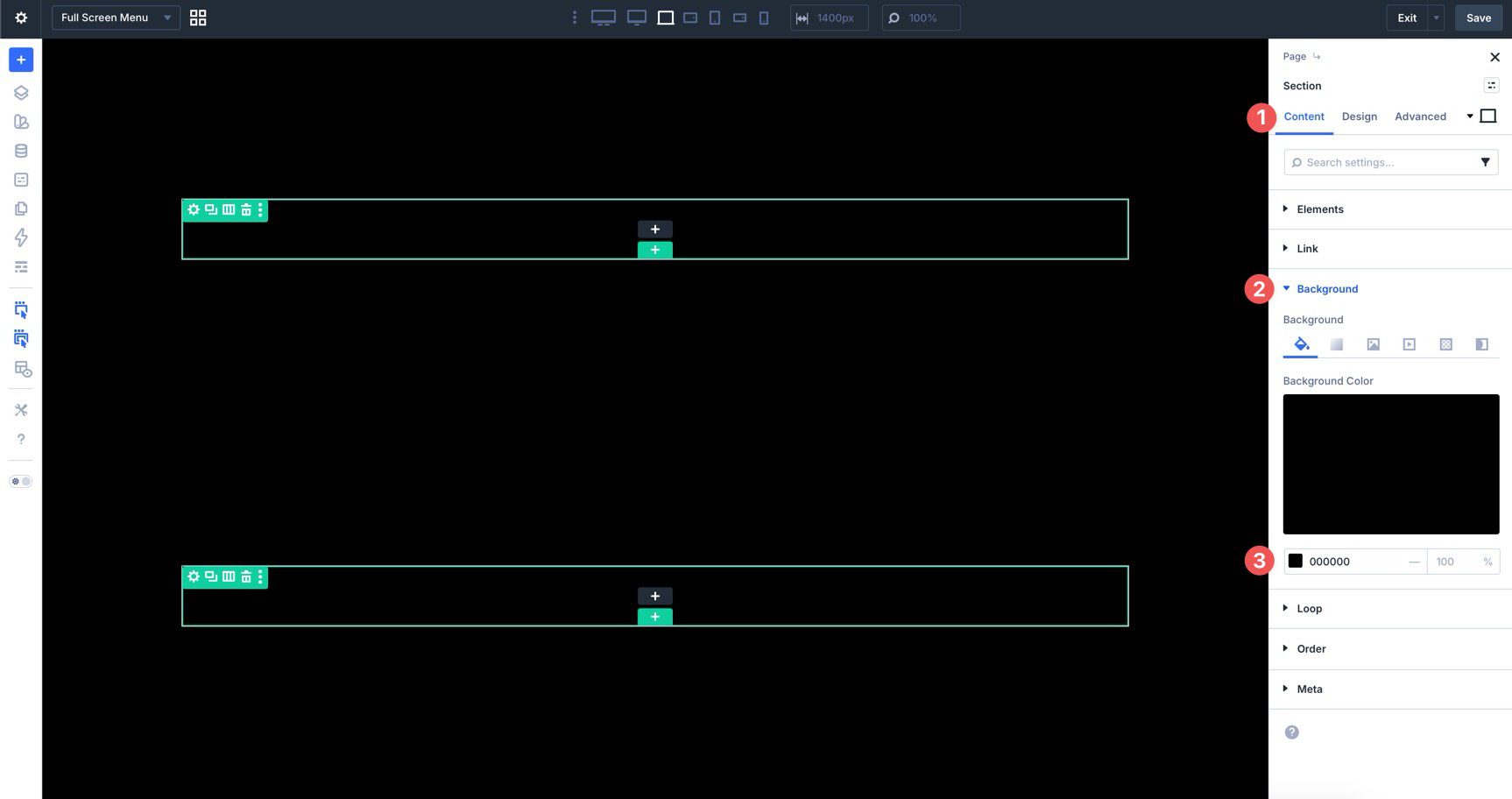Open the database-style icon in left sidebar
The width and height of the screenshot is (1512, 799).
tap(21, 151)
